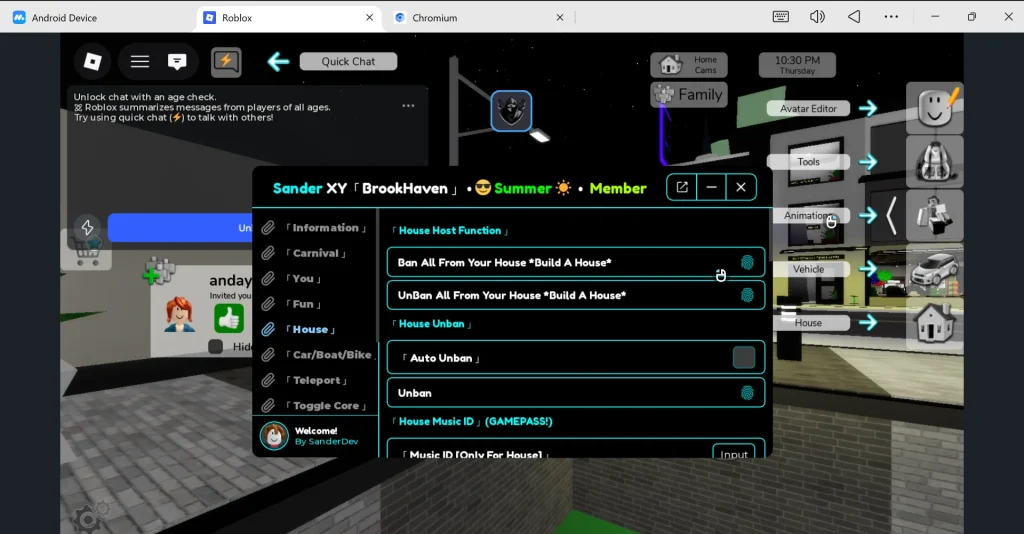Click the Unban button
Viewport: 1024px width, 534px height.
575,393
